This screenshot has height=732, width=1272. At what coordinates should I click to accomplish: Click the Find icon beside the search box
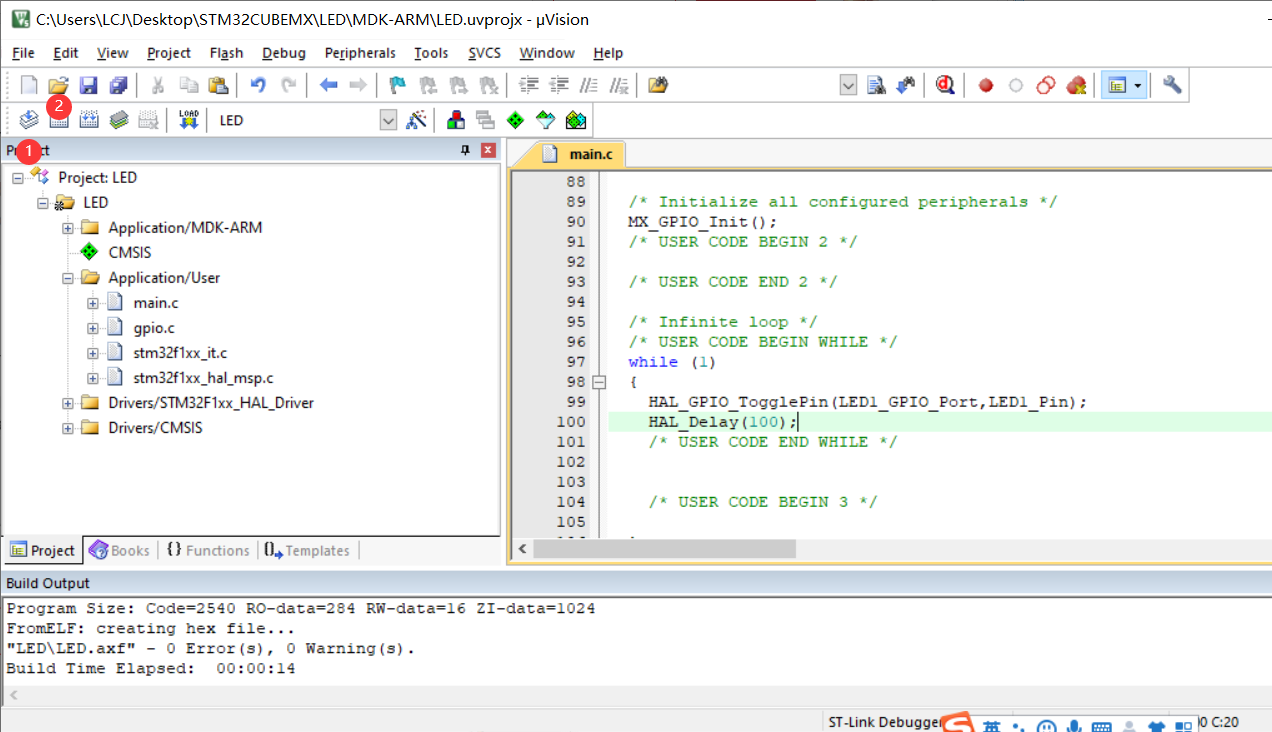[876, 86]
